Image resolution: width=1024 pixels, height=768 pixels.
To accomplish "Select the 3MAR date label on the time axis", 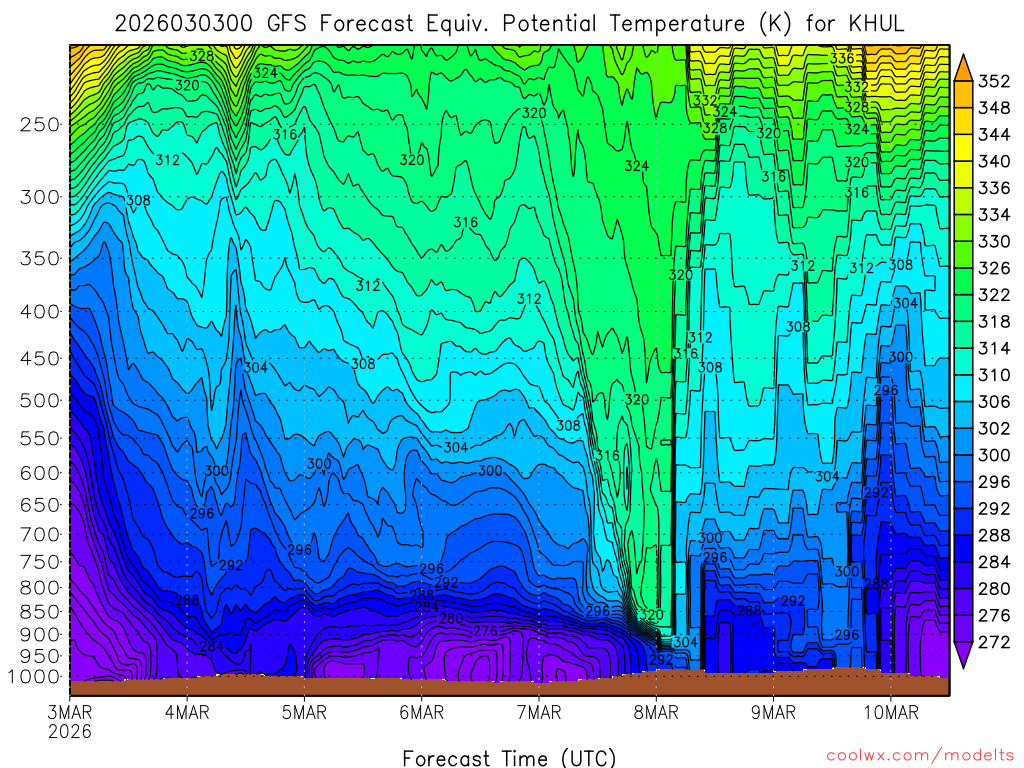I will coord(70,712).
